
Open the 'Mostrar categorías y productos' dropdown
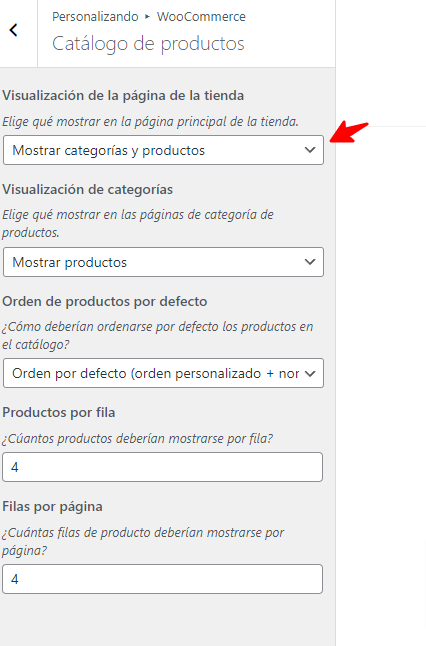[163, 150]
